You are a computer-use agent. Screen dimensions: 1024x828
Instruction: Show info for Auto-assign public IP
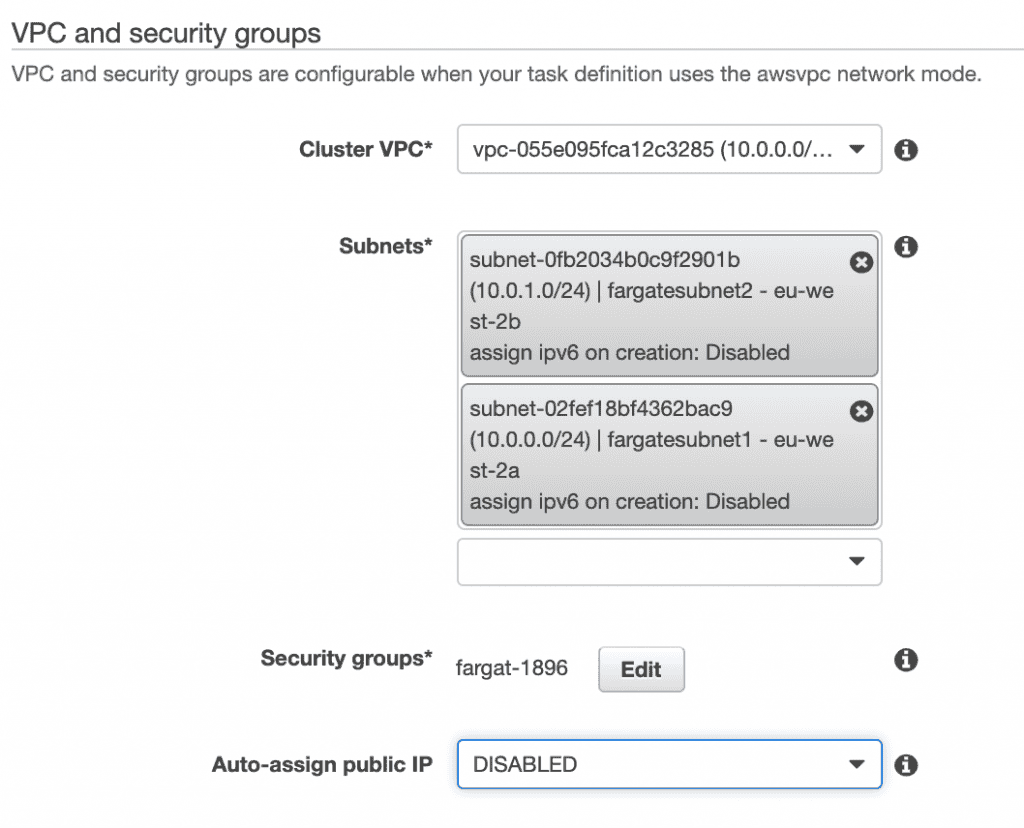coord(906,765)
